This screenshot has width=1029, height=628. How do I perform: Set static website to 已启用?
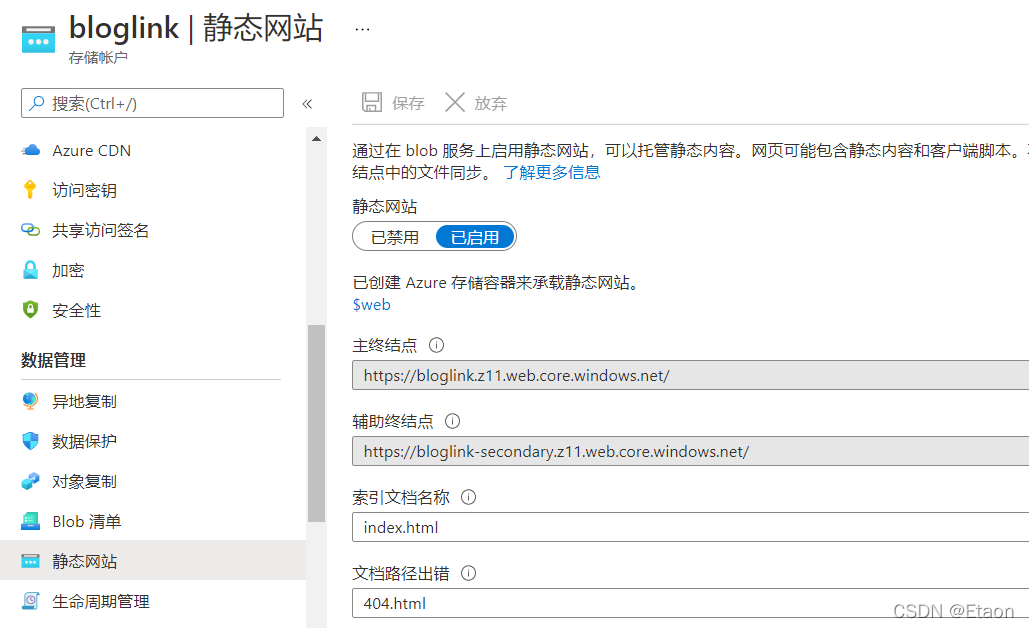click(x=474, y=237)
